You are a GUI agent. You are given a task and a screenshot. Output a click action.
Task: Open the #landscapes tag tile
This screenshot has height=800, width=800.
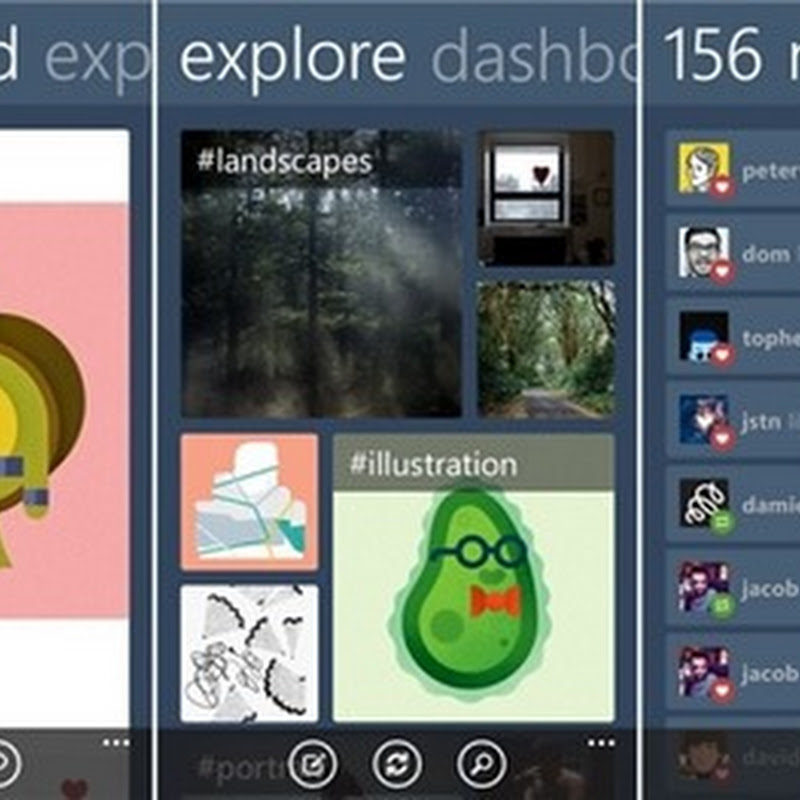[321, 274]
